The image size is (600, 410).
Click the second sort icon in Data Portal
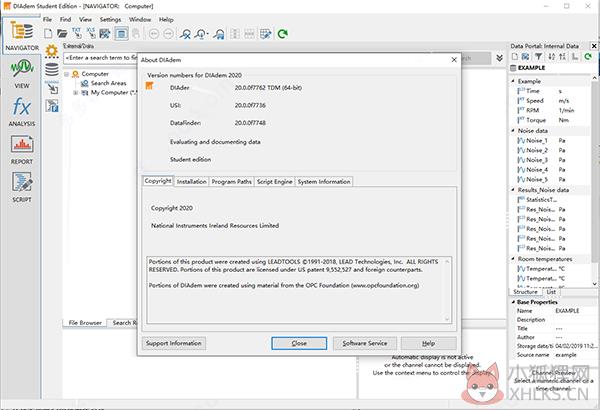point(562,57)
